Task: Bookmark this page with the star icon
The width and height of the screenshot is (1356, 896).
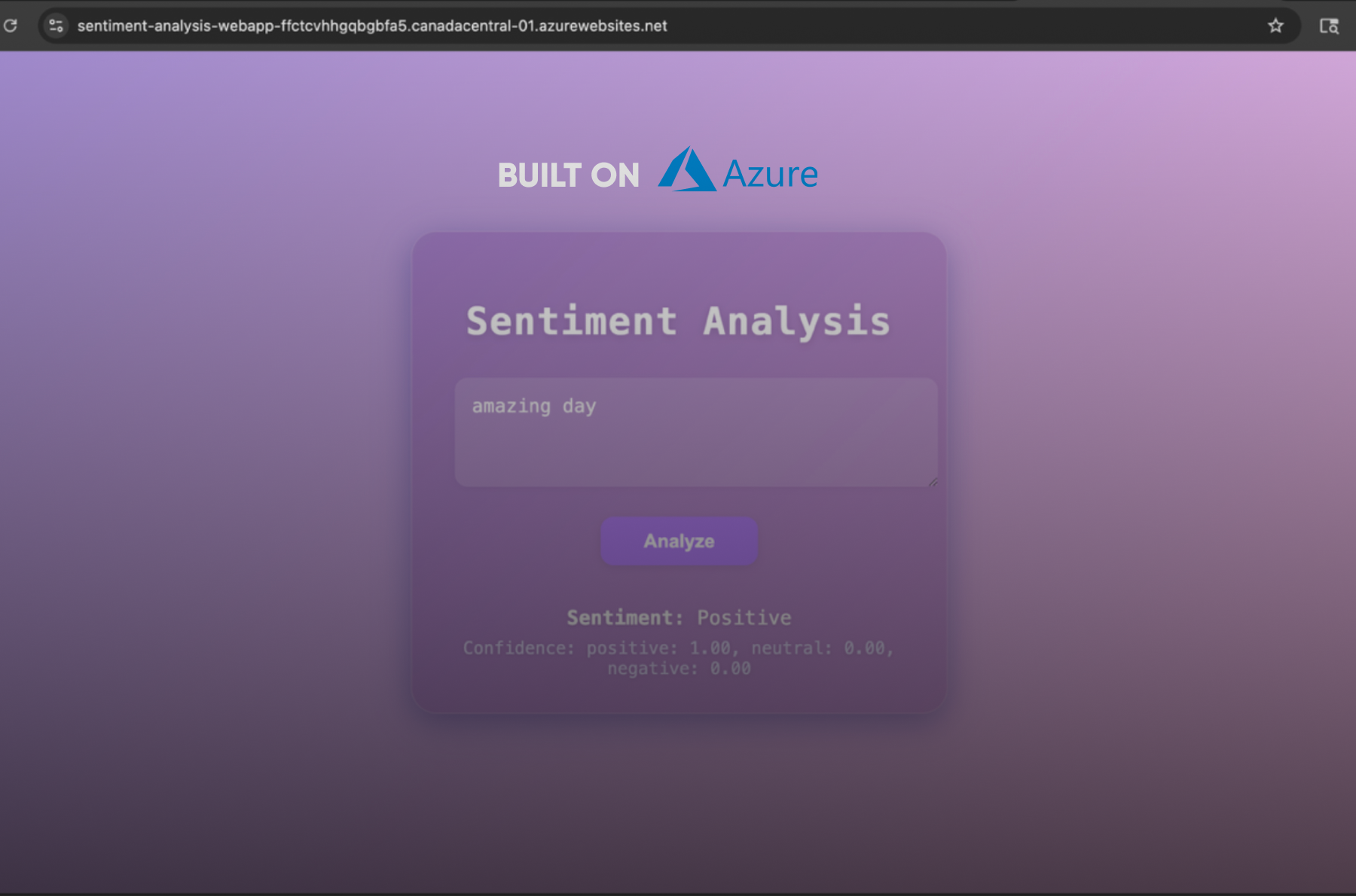Action: point(1275,26)
